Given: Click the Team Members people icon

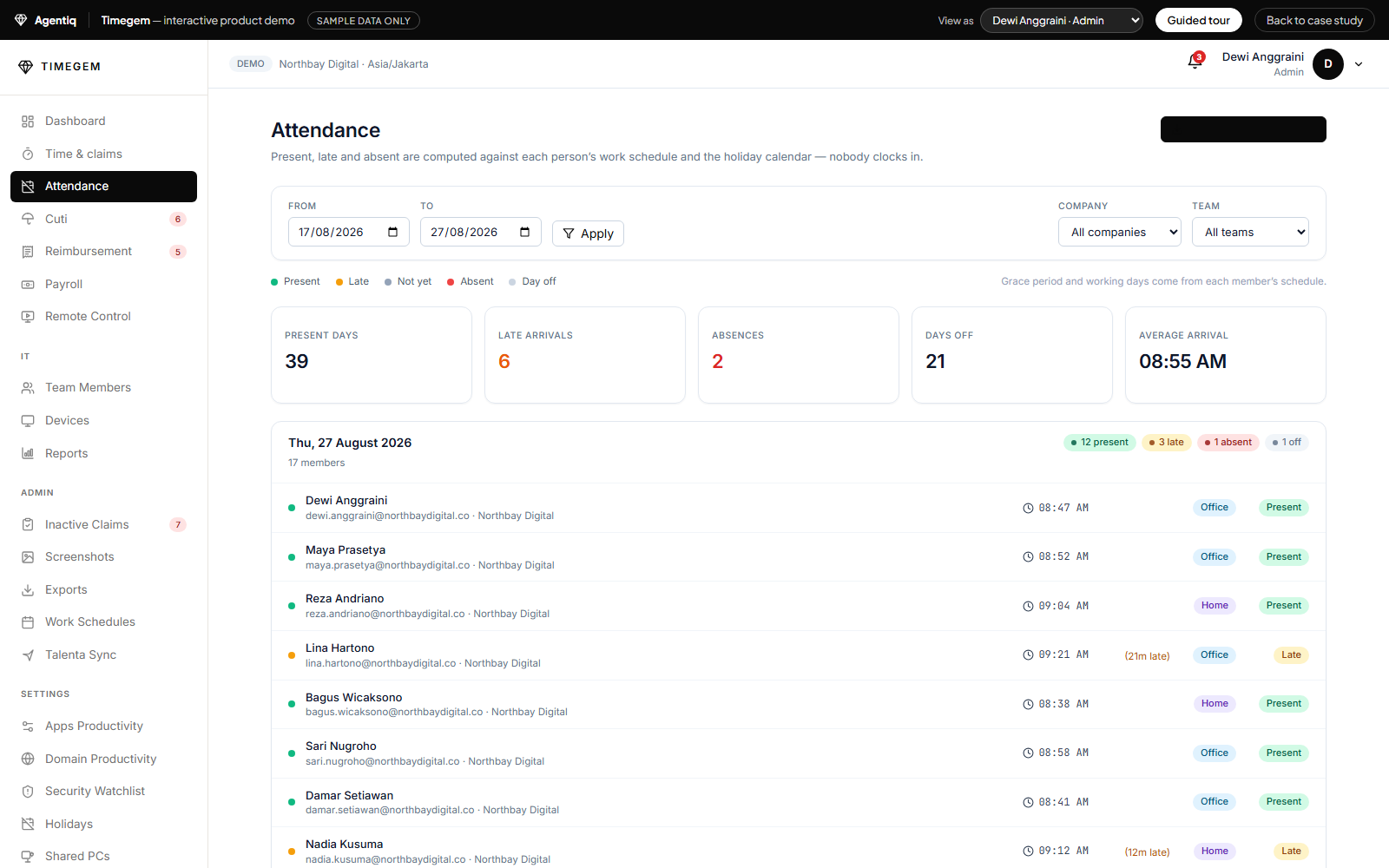Looking at the screenshot, I should [28, 388].
